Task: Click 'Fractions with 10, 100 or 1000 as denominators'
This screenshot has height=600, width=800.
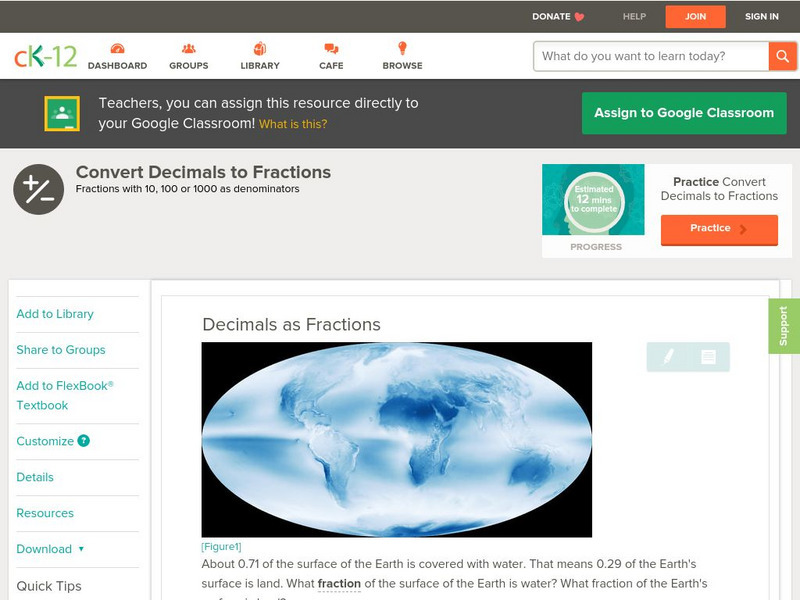Action: [x=187, y=189]
